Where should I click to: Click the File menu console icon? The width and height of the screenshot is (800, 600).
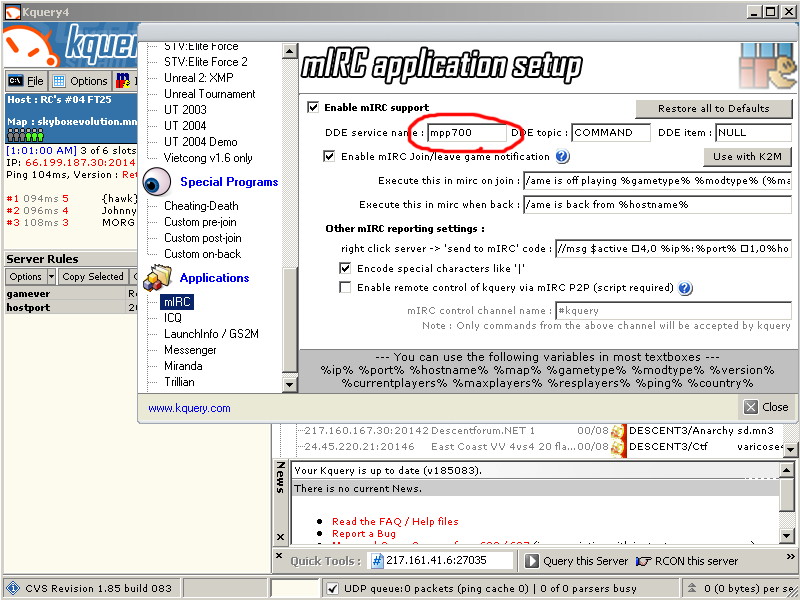[16, 81]
